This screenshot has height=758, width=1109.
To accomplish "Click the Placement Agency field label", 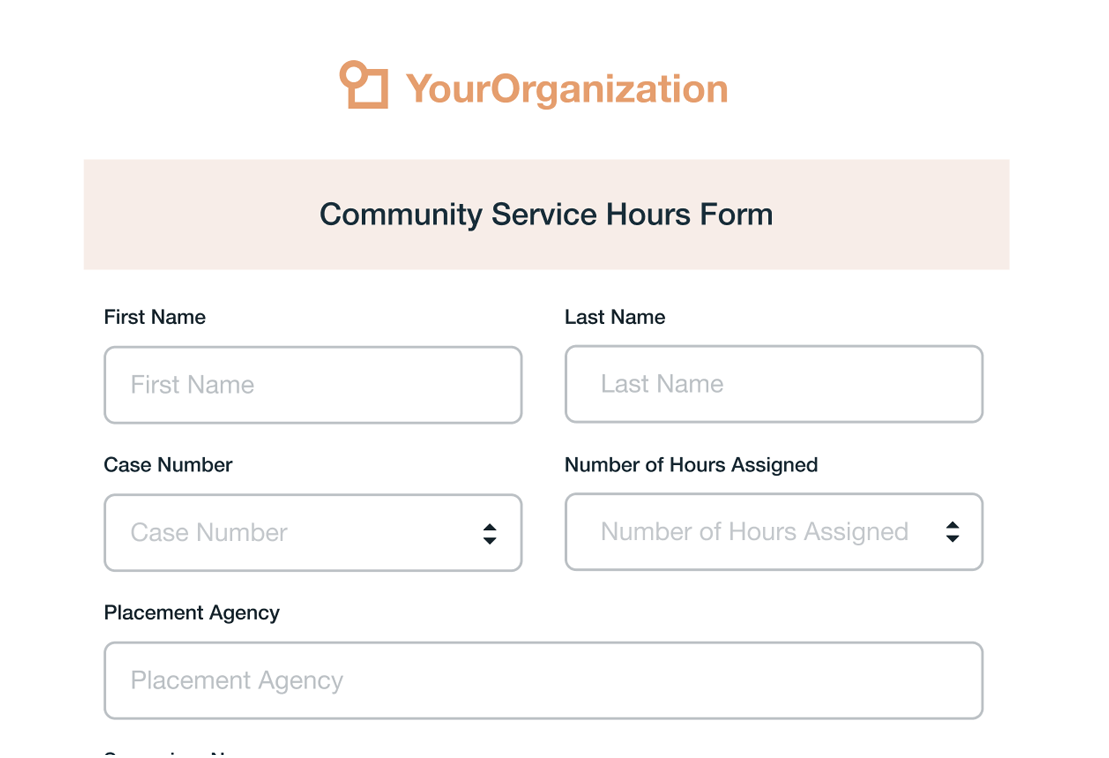I will pyautogui.click(x=192, y=612).
